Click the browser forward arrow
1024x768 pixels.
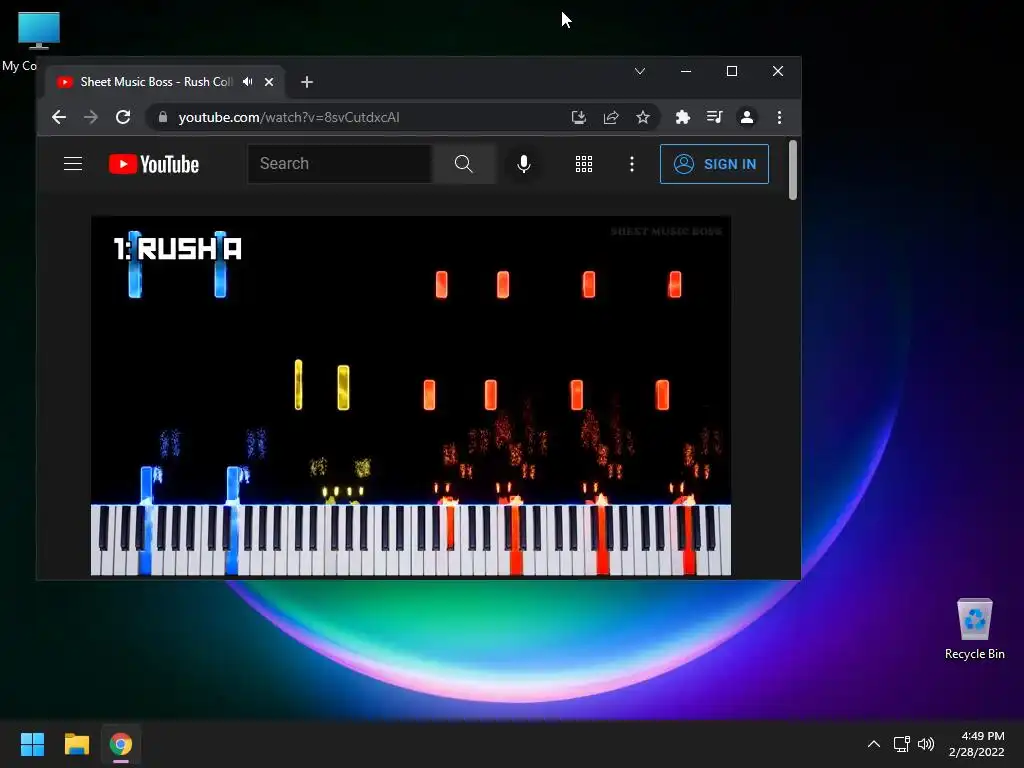click(91, 117)
